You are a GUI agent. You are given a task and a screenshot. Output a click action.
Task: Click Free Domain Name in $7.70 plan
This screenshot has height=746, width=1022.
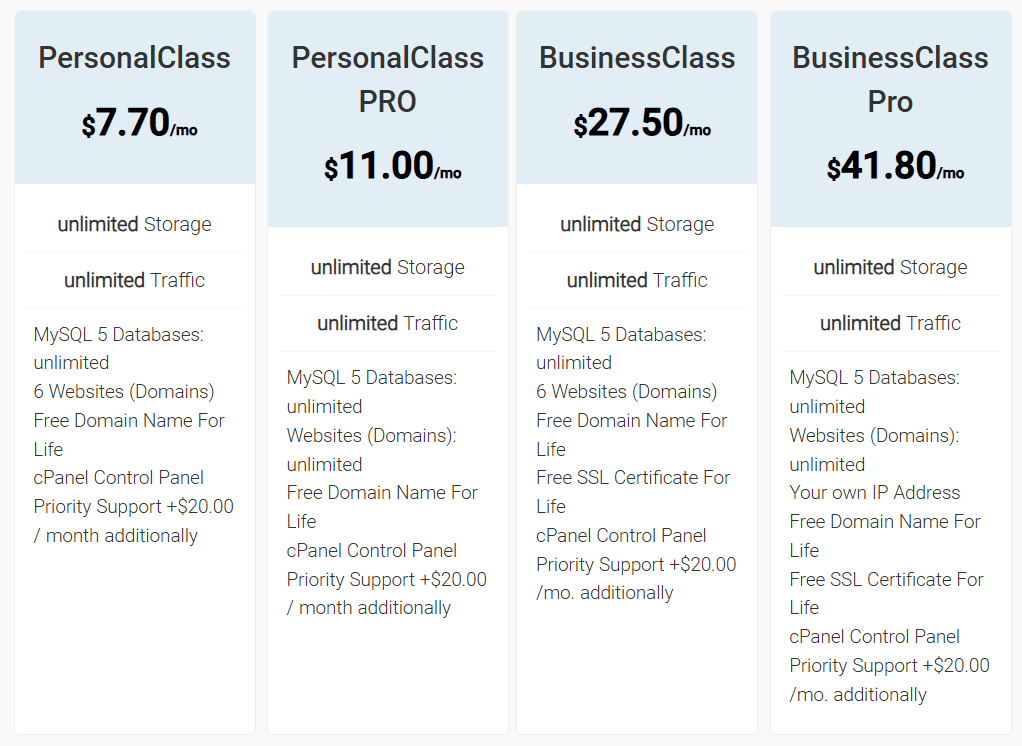129,421
